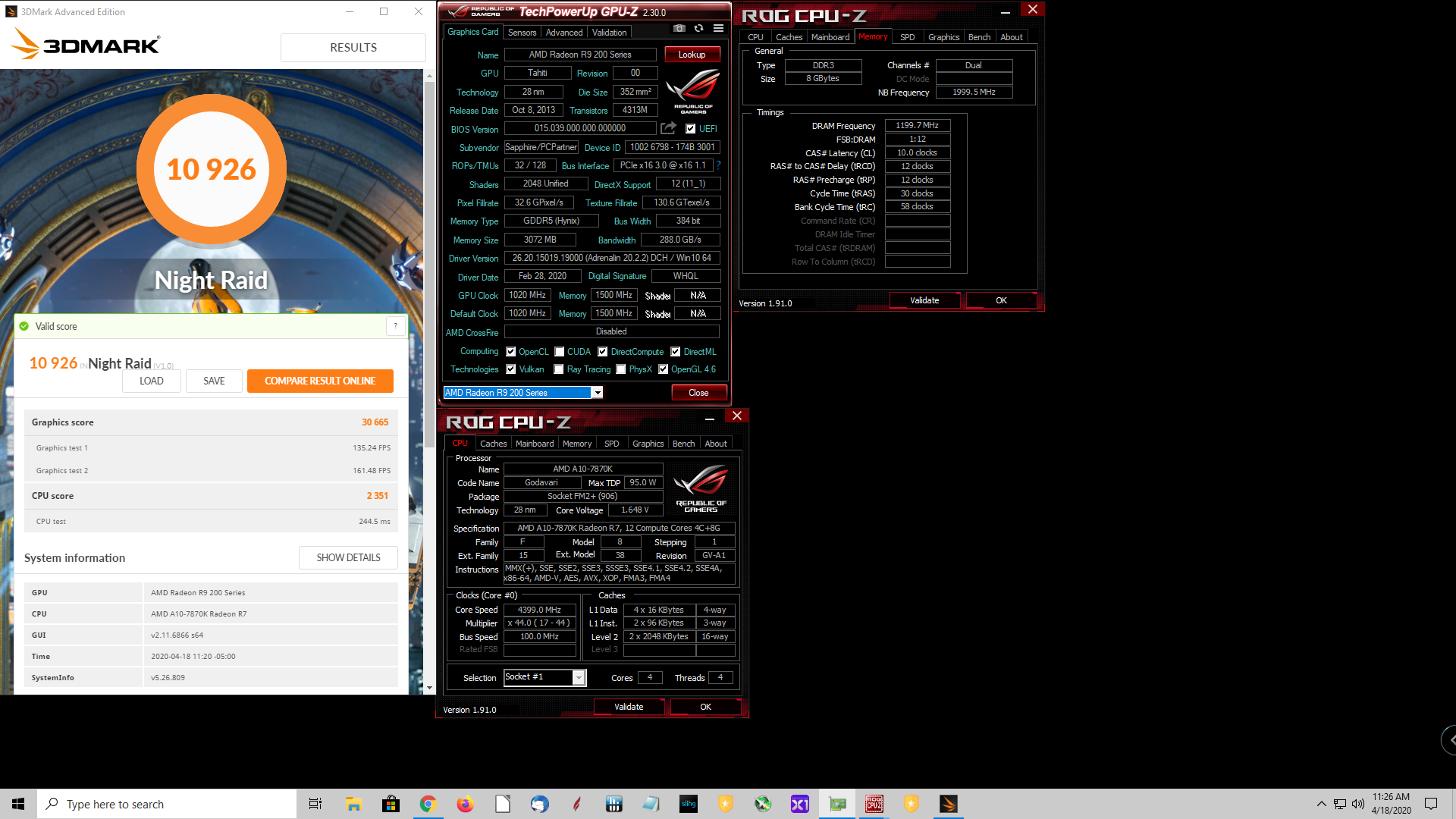
Task: Open Task View on the taskbar
Action: pyautogui.click(x=315, y=804)
